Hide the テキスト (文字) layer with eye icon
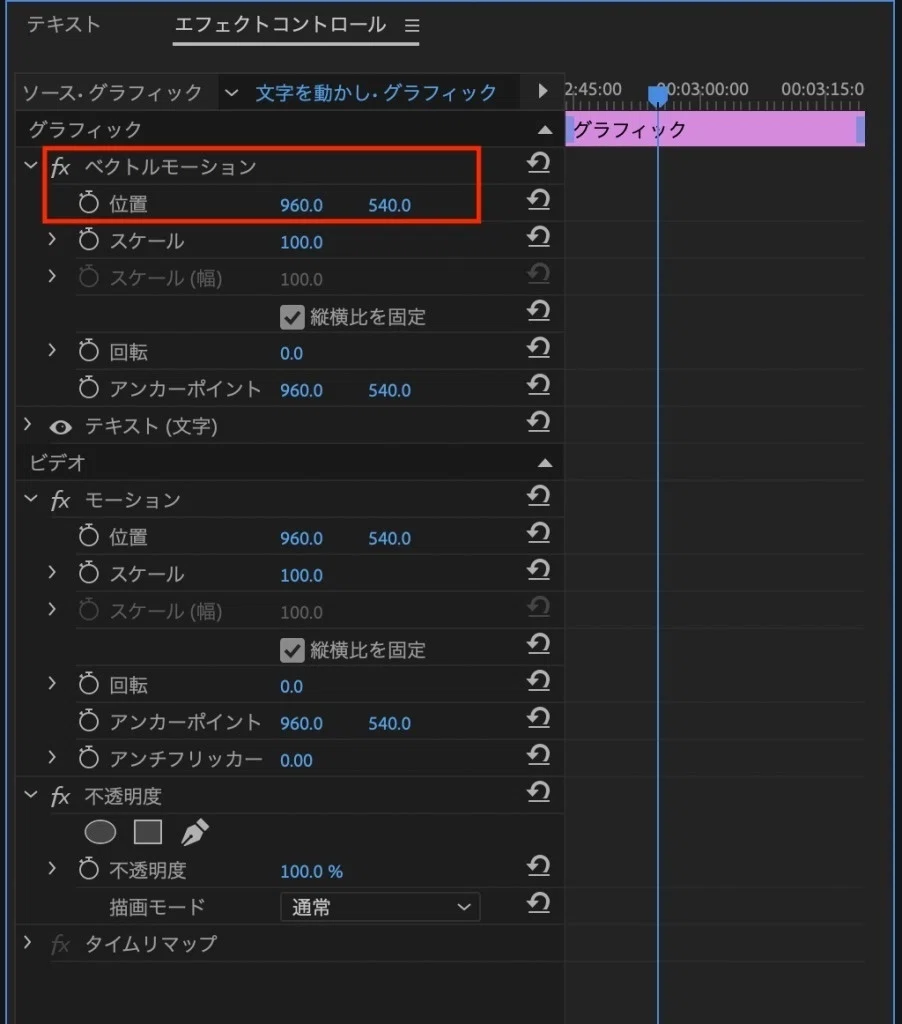The image size is (902, 1024). click(x=61, y=427)
